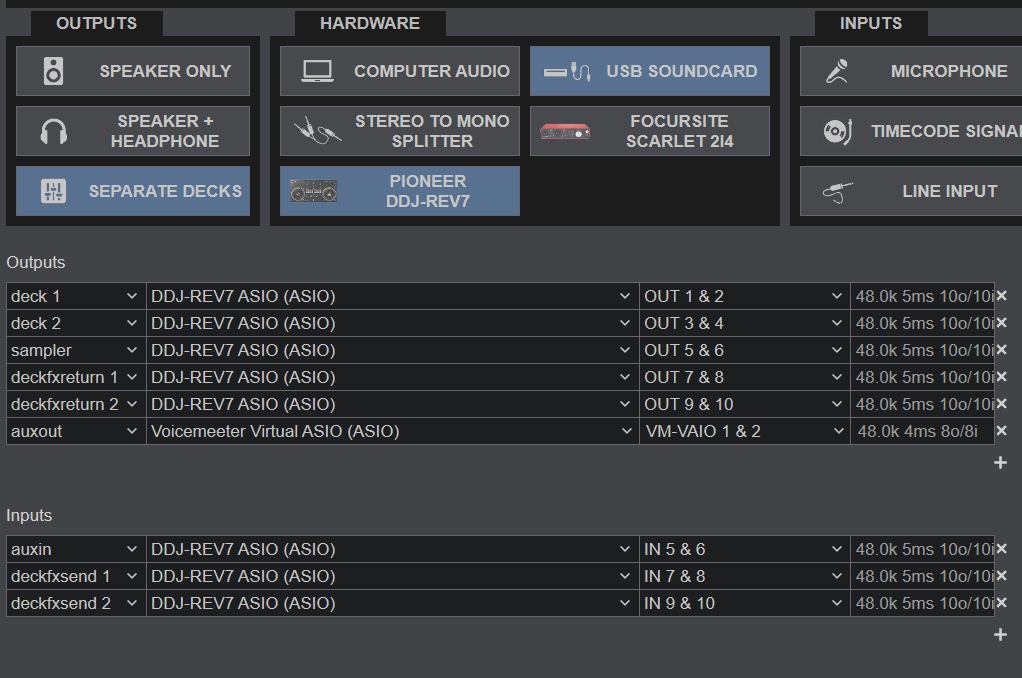This screenshot has width=1022, height=678.
Task: Pick the Stereo to Mono Splitter option
Action: (399, 131)
